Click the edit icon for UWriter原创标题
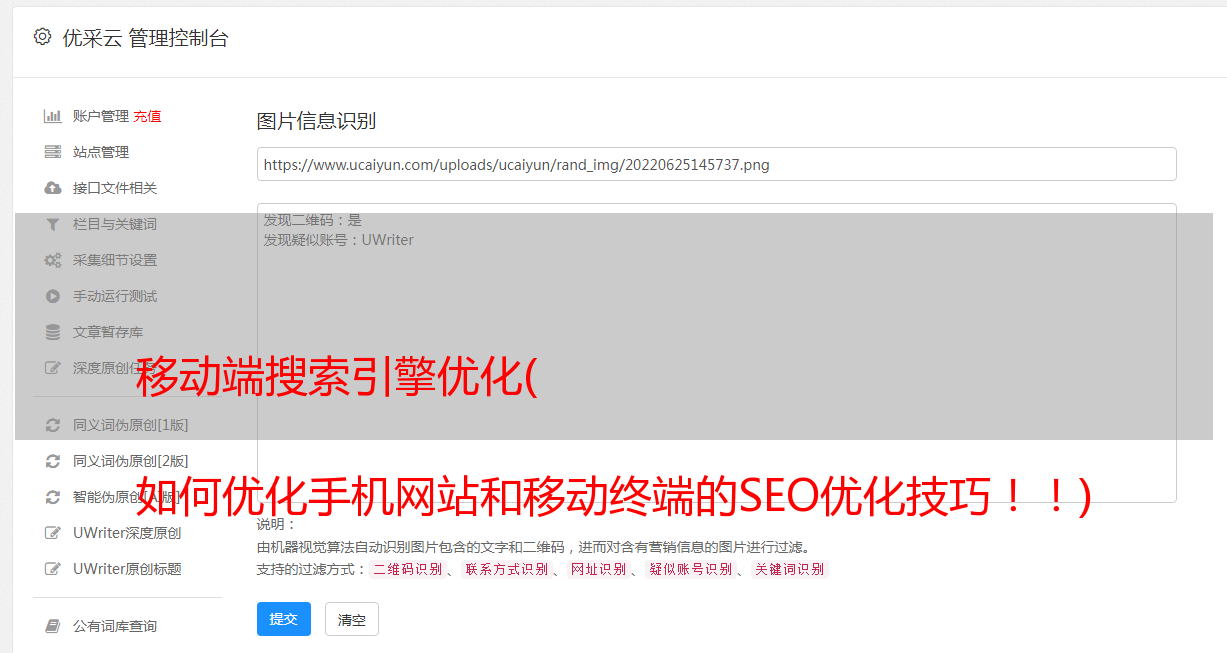This screenshot has height=653, width=1227. (53, 569)
